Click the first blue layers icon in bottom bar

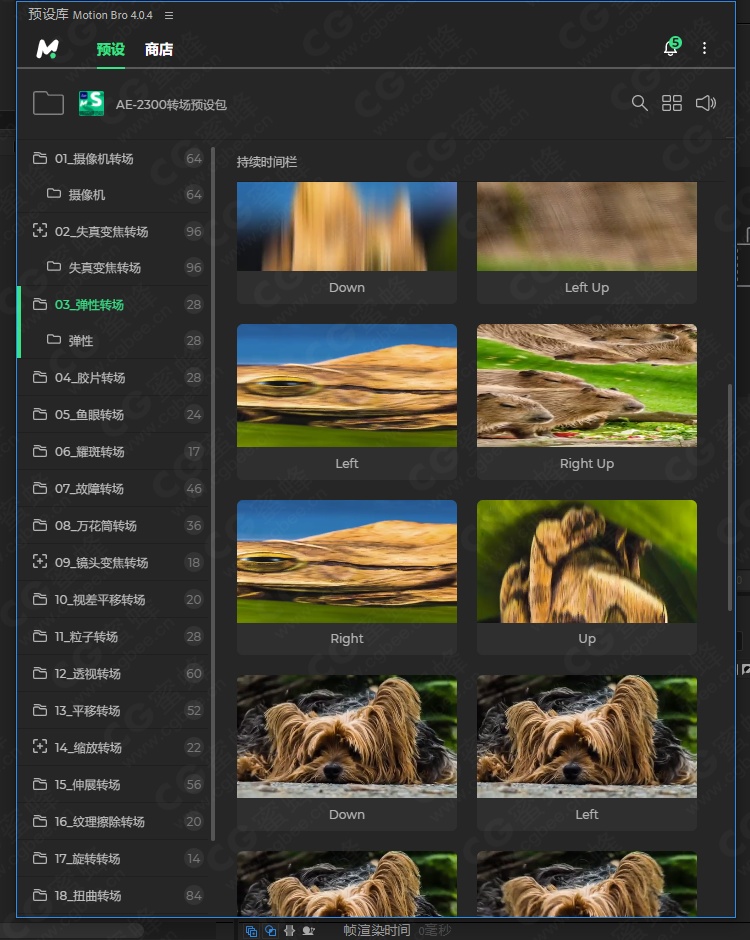pyautogui.click(x=251, y=930)
